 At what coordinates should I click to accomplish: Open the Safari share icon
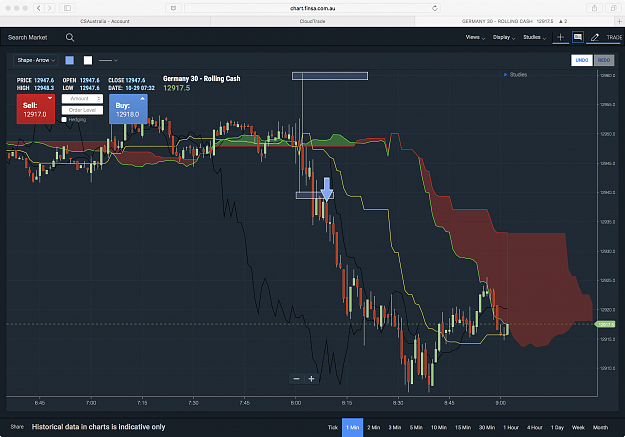(594, 8)
